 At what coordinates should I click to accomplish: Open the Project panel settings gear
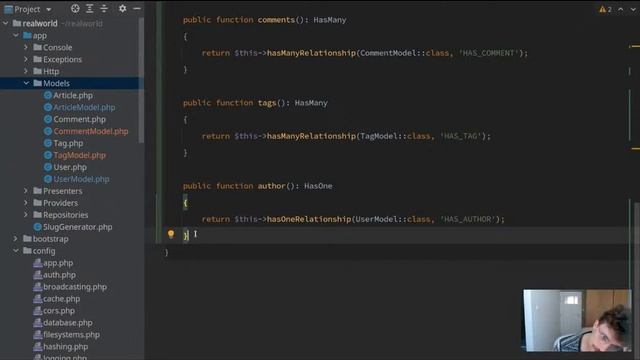122,9
